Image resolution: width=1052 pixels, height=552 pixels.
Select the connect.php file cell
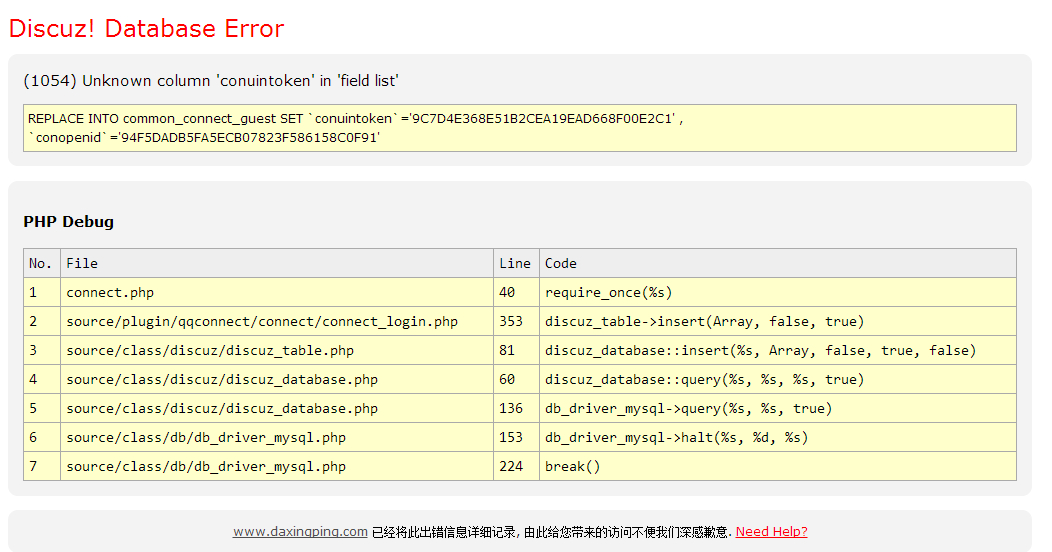coord(277,292)
